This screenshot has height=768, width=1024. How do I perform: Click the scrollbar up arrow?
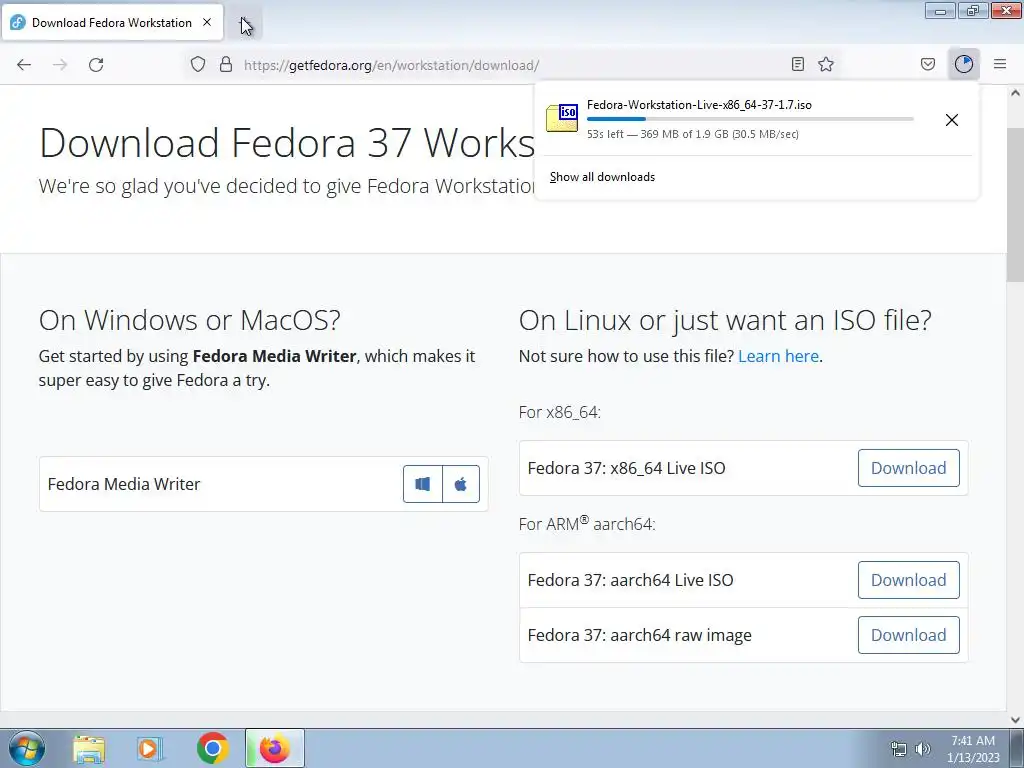(x=1015, y=93)
